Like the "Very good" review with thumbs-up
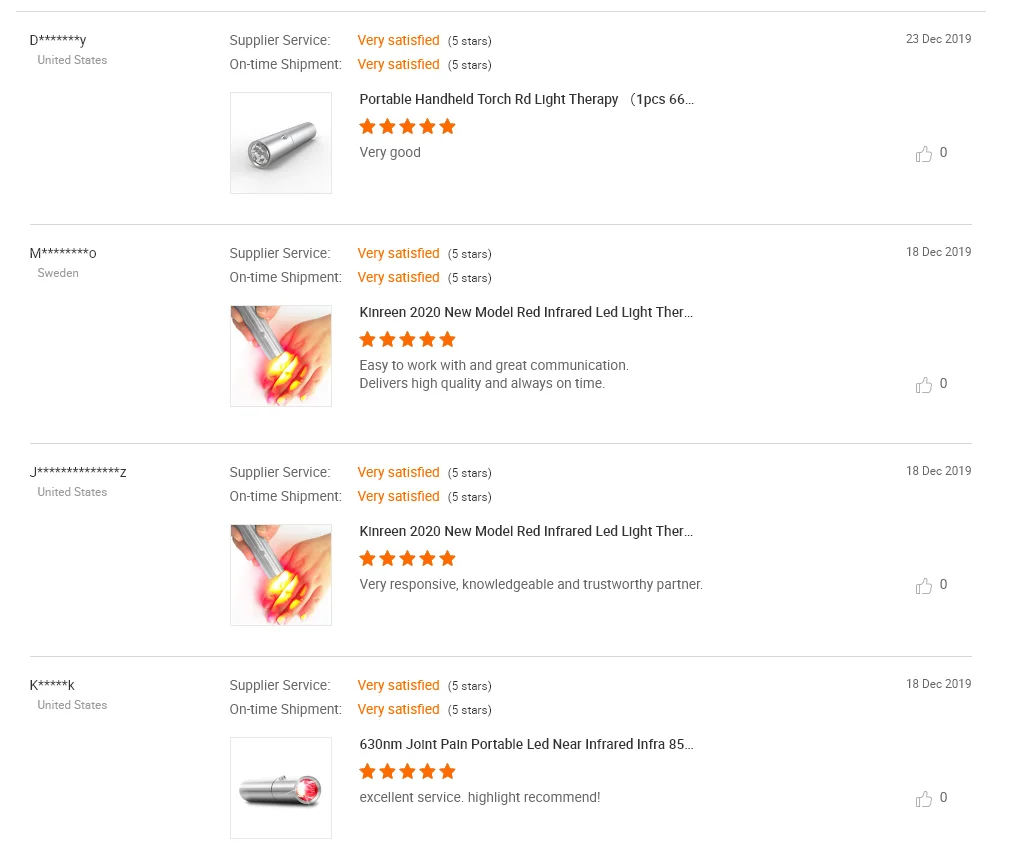Viewport: 1015px width, 852px height. click(x=923, y=154)
